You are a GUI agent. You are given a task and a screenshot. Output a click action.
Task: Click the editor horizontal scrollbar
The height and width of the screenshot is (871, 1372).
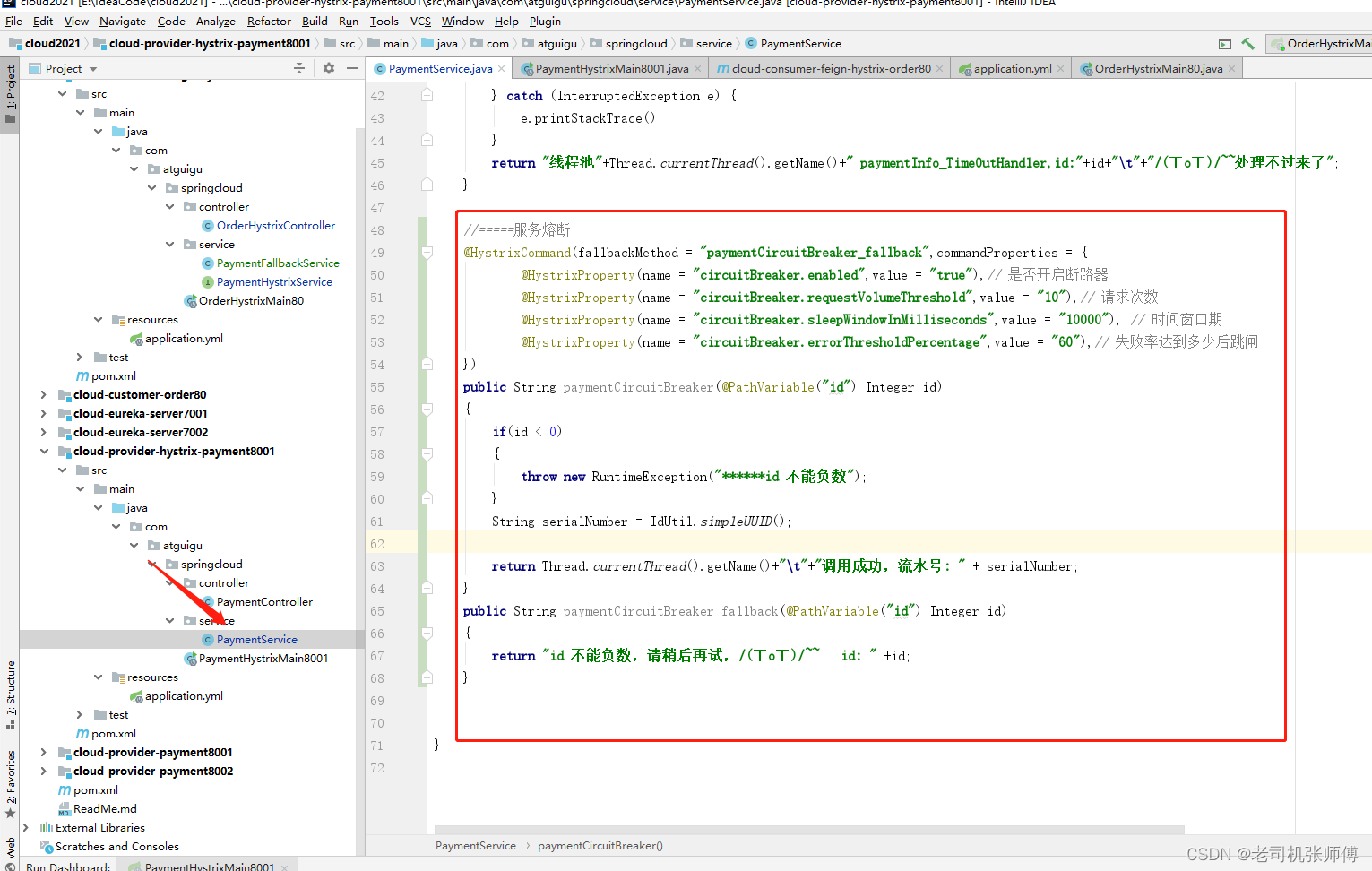809,830
